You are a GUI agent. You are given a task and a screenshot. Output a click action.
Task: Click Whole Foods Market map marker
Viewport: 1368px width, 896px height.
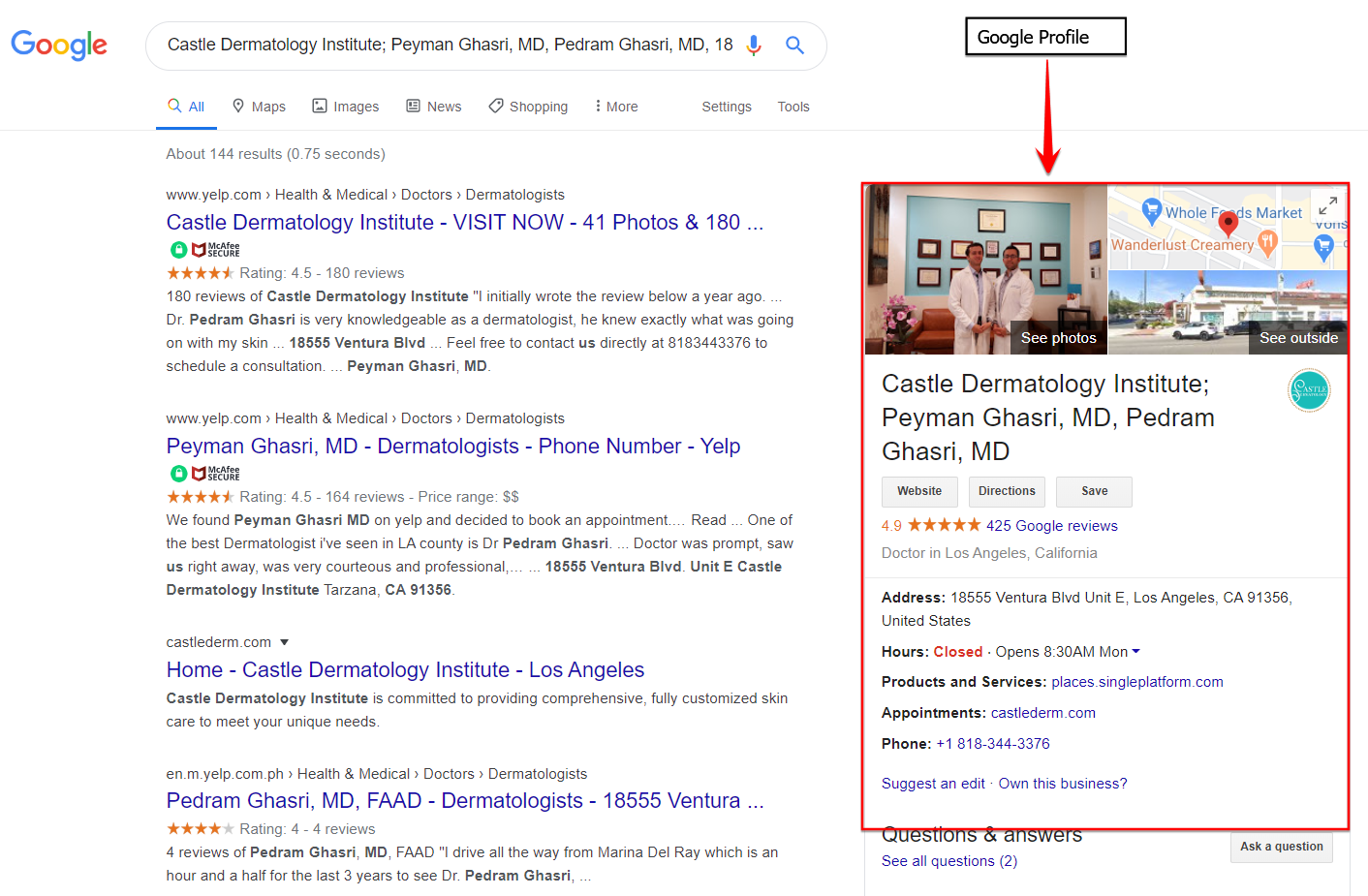[1152, 209]
